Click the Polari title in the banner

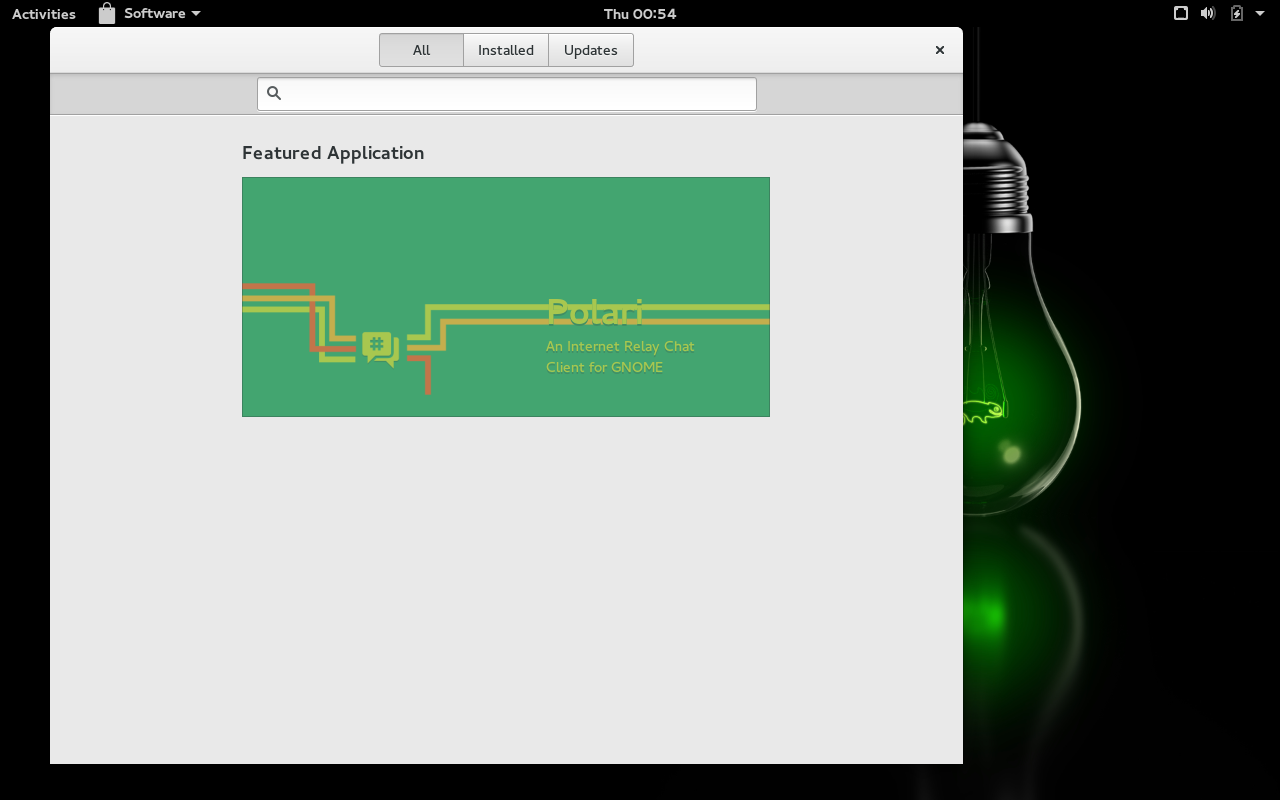[595, 313]
